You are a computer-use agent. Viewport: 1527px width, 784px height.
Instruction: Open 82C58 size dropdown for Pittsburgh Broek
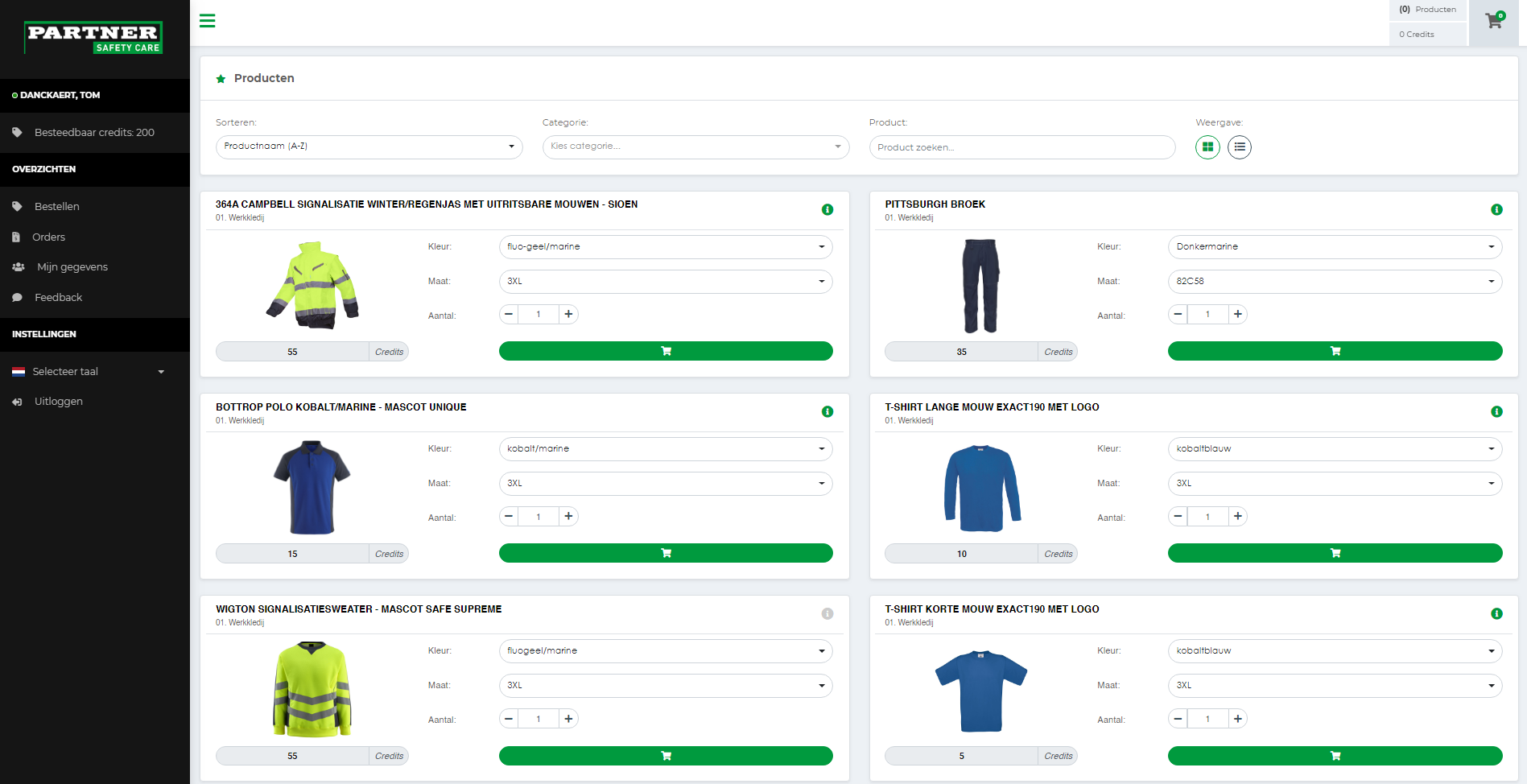(1335, 282)
